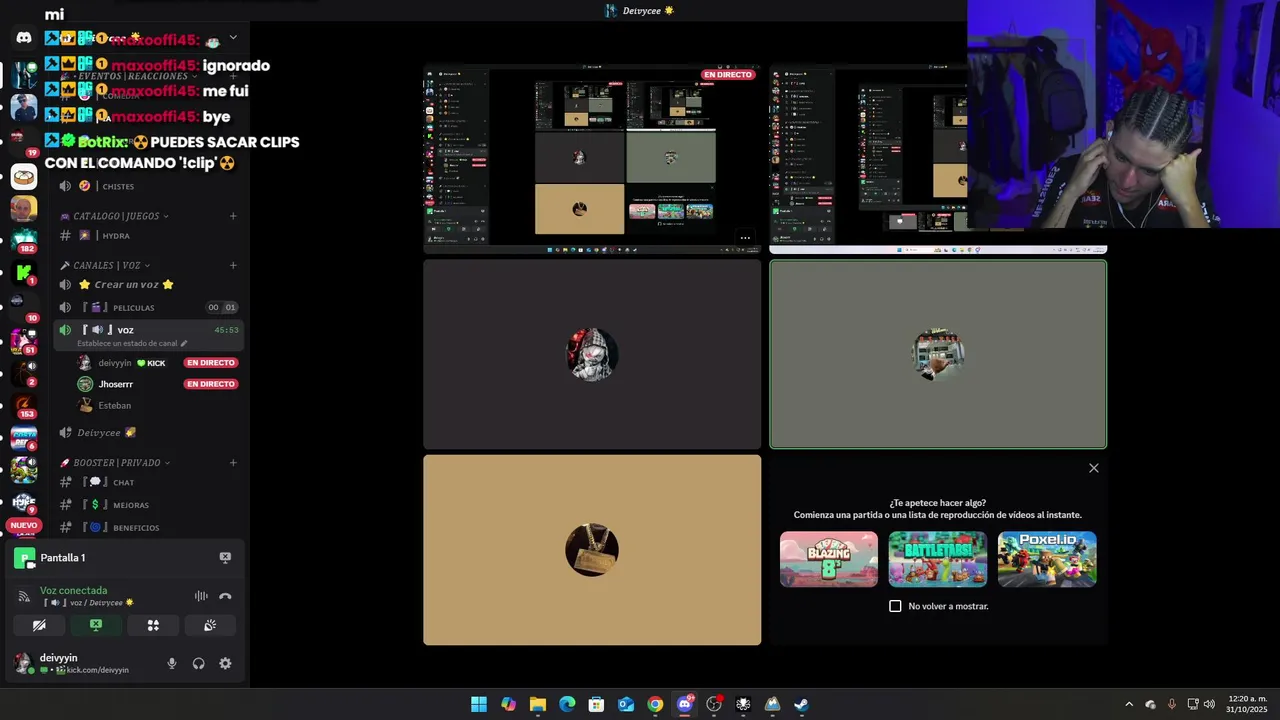Expand server name dropdown chevron

233,38
